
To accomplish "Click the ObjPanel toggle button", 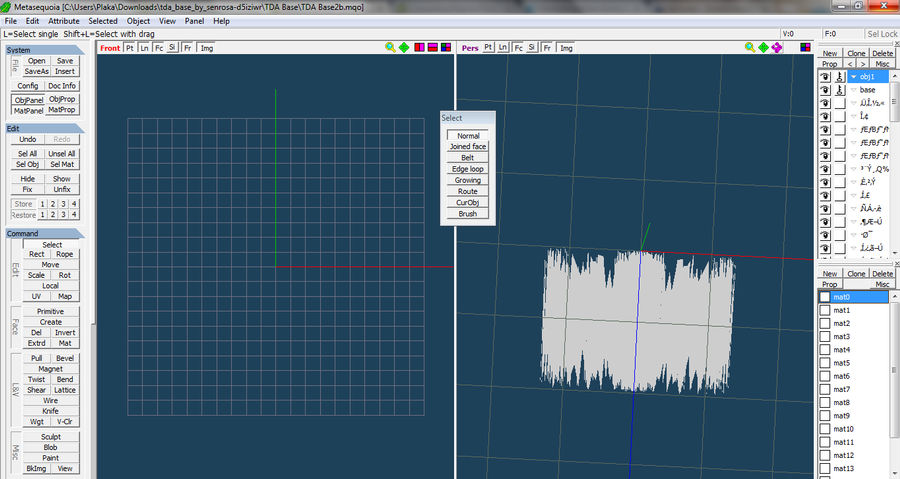I will click(28, 100).
